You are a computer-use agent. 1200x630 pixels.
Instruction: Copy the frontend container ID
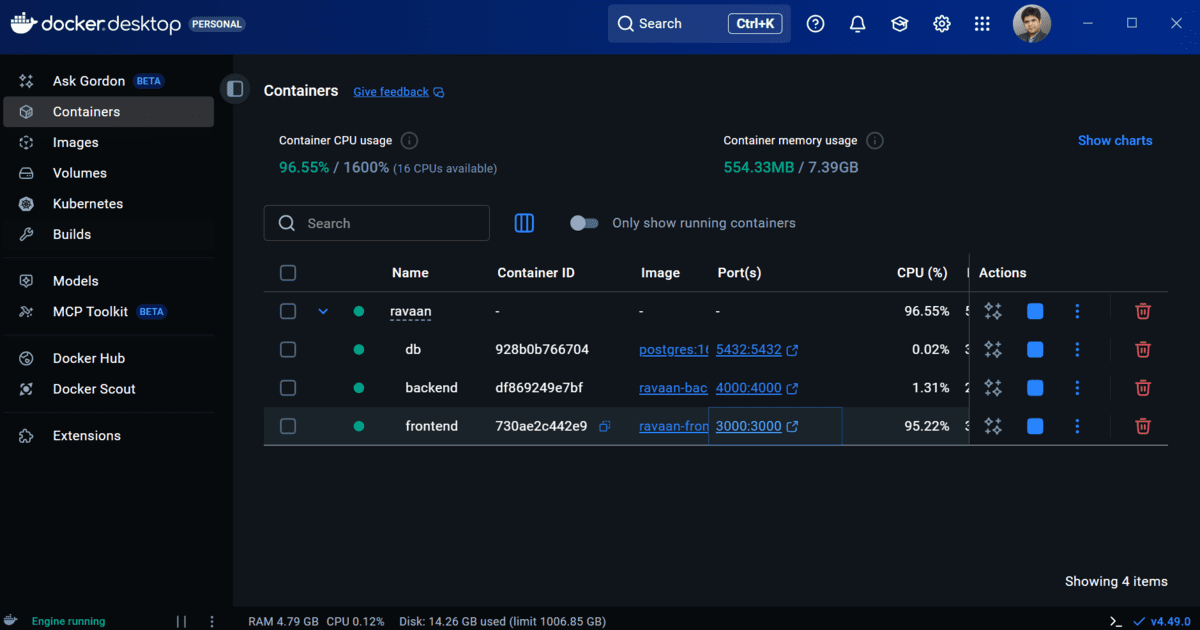pos(604,426)
